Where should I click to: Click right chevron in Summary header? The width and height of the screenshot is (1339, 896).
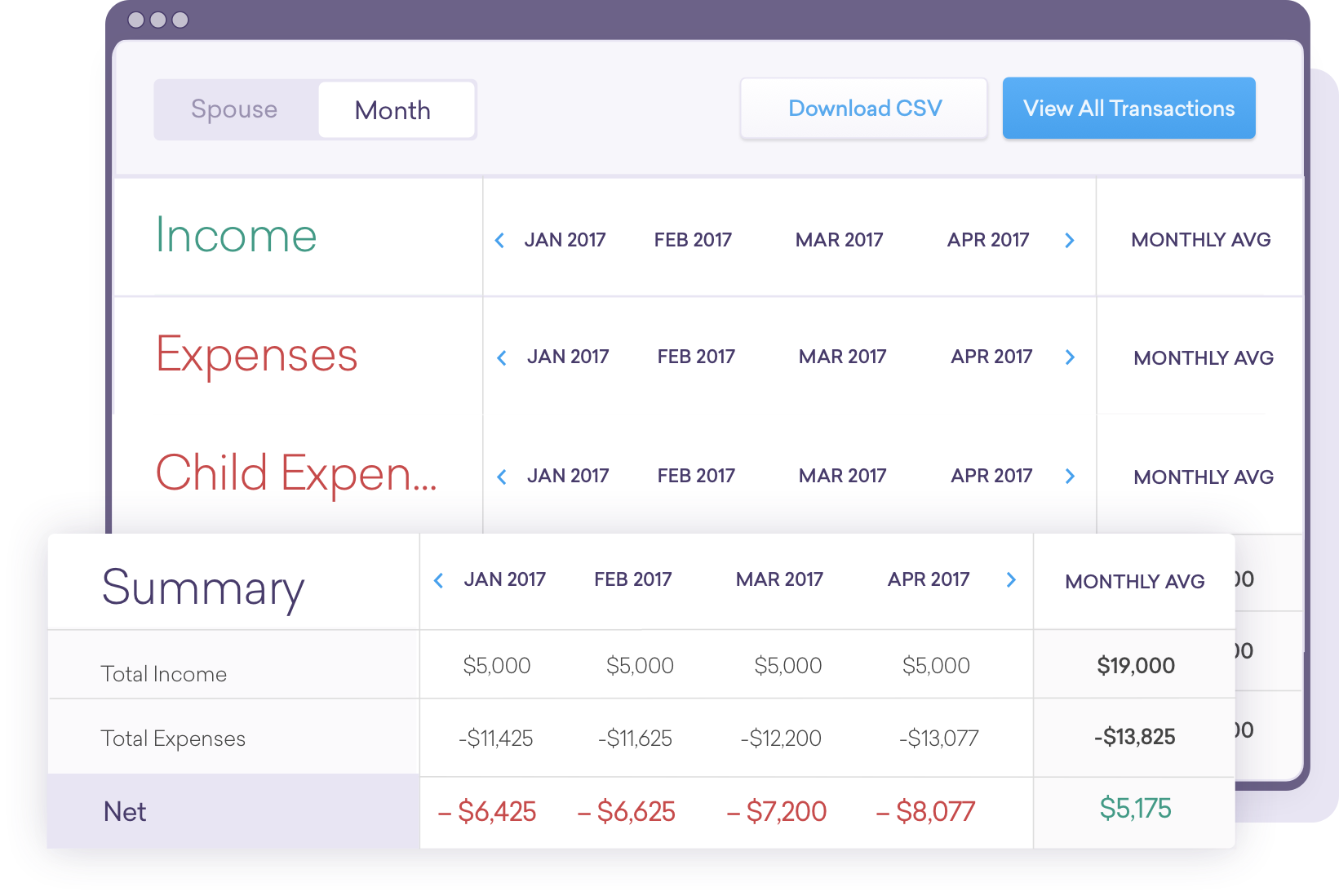coord(1012,580)
